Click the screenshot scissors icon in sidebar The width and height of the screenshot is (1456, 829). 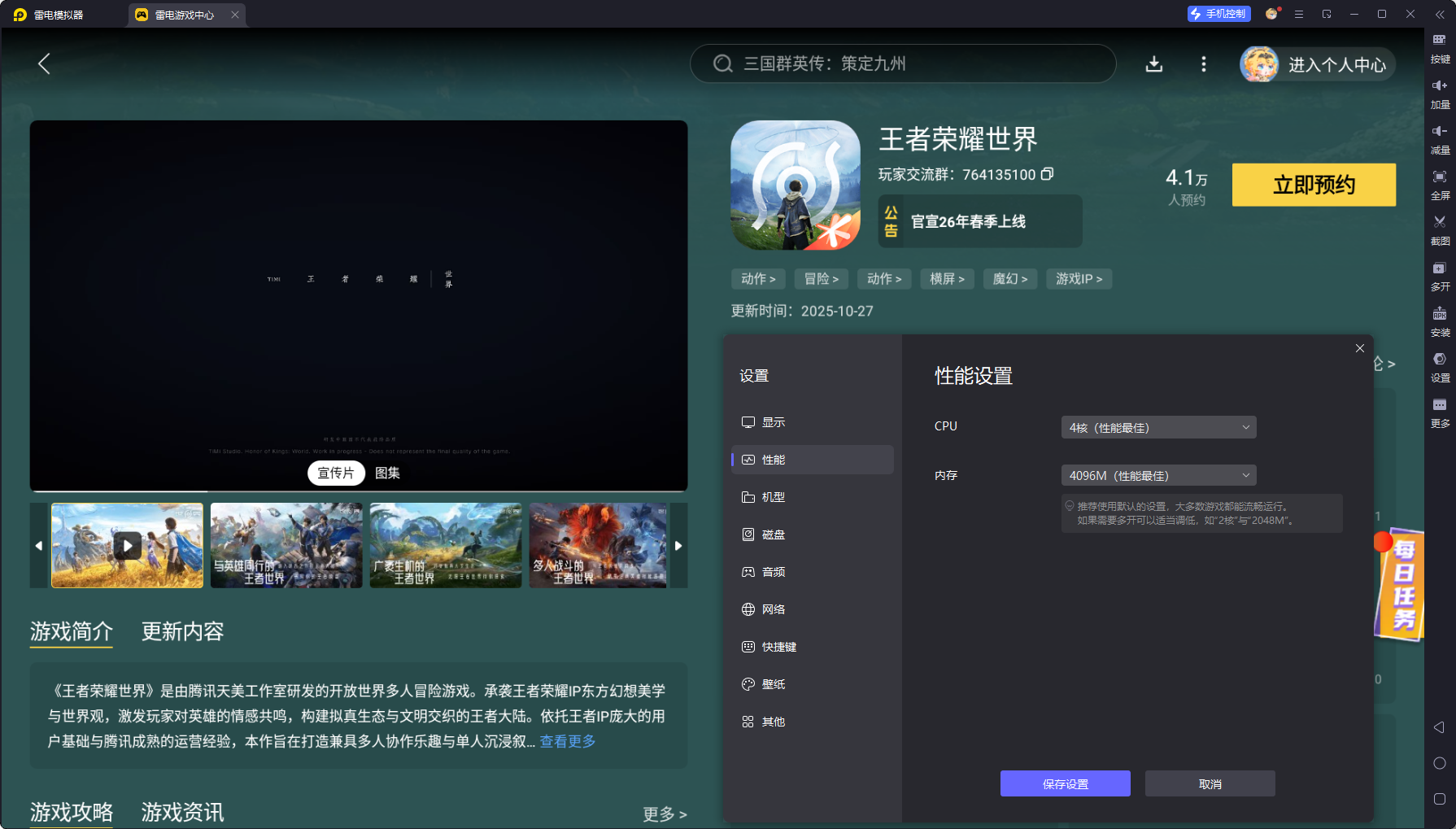click(1439, 222)
